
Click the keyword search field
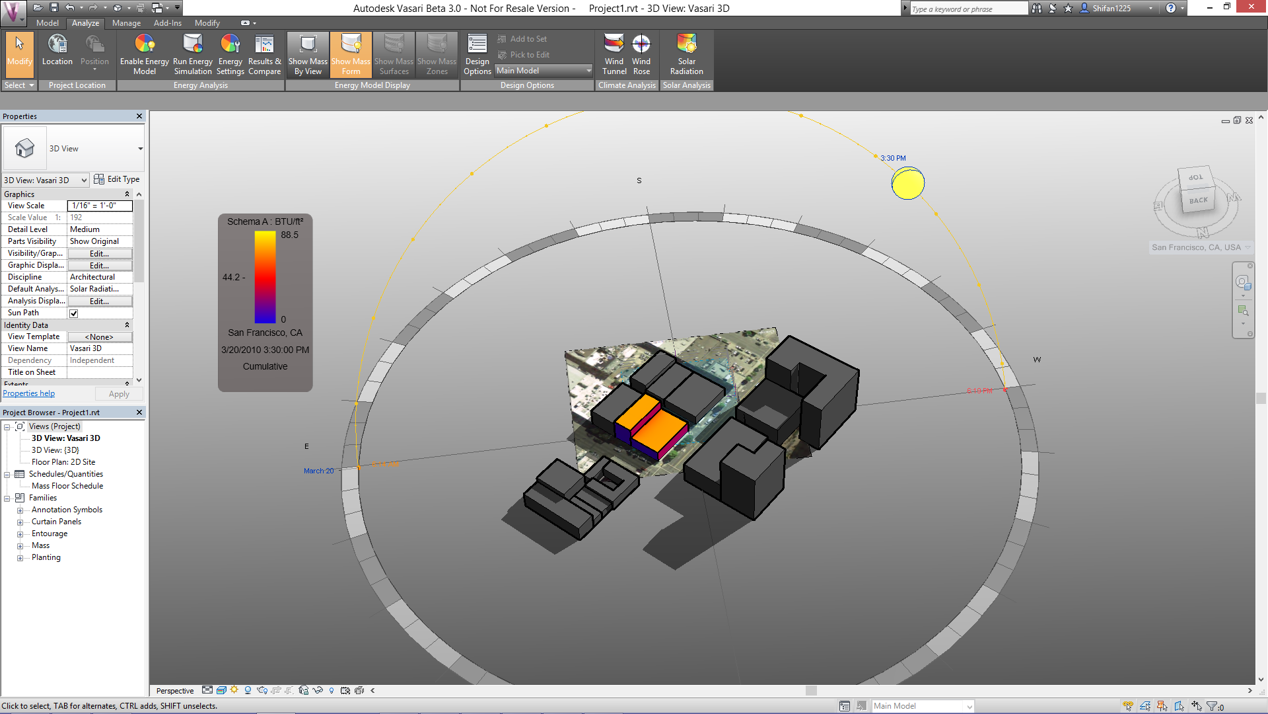coord(967,8)
